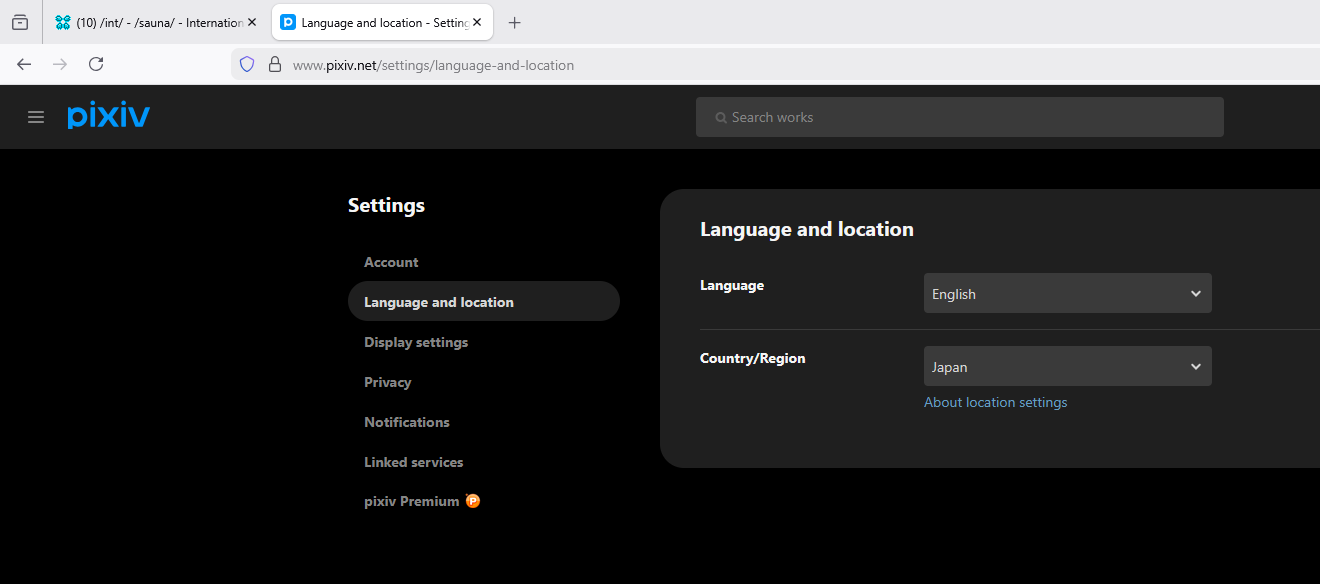The image size is (1320, 584).
Task: Open the Country/Region dropdown showing Japan
Action: click(1067, 367)
